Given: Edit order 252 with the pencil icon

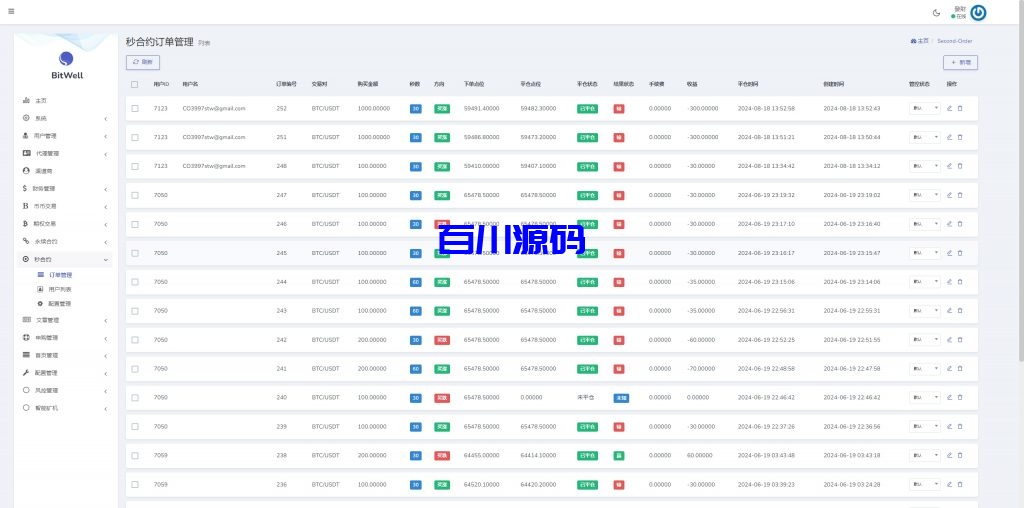Looking at the screenshot, I should [950, 108].
